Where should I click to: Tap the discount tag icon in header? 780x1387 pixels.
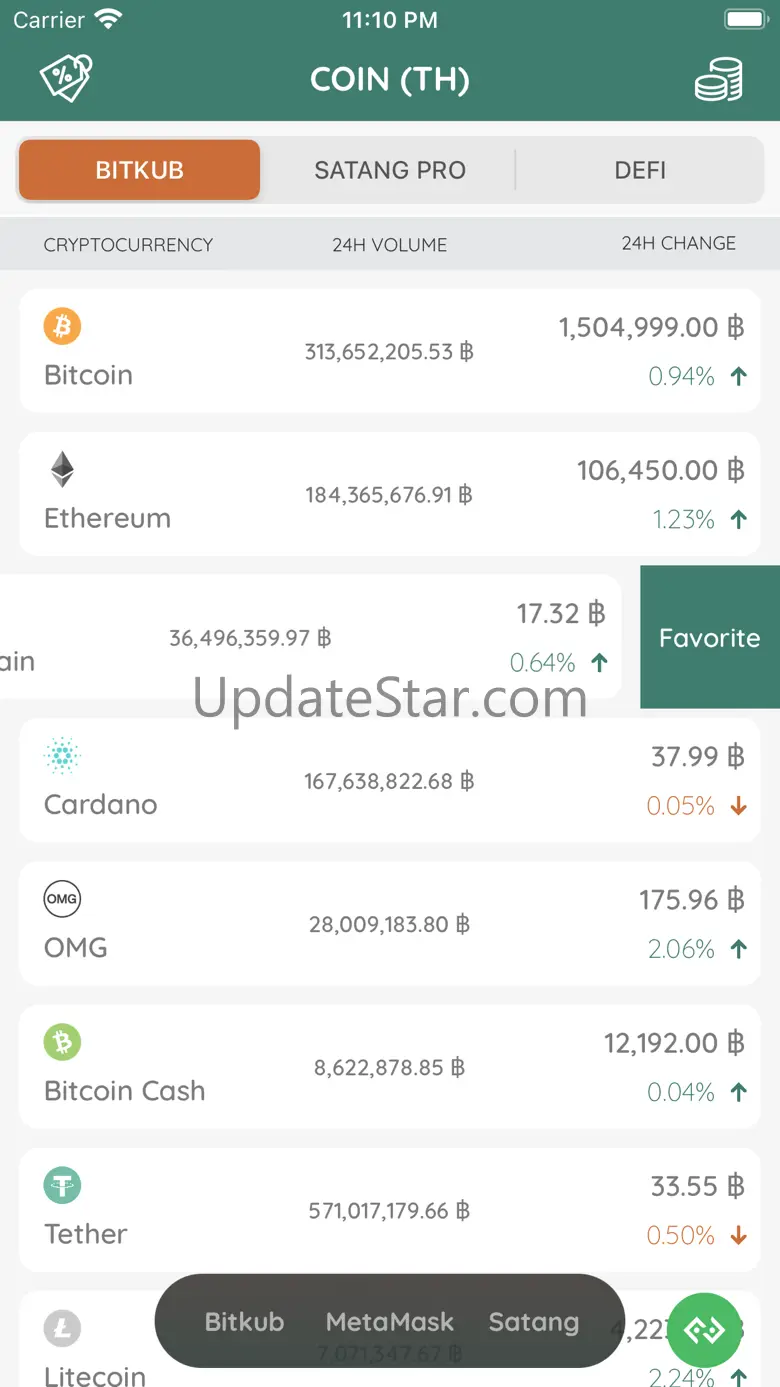click(x=65, y=78)
